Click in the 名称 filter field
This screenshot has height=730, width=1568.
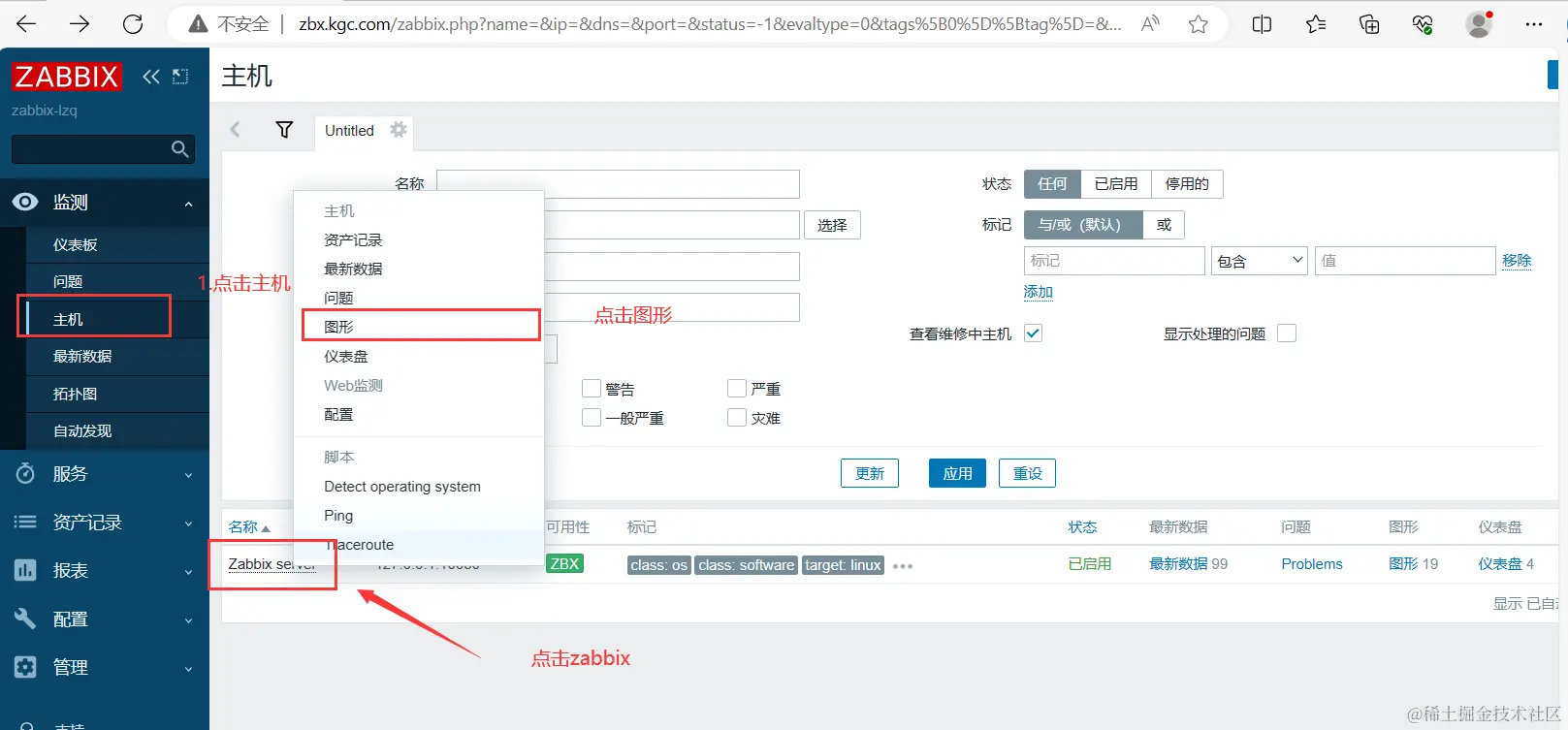pos(618,184)
